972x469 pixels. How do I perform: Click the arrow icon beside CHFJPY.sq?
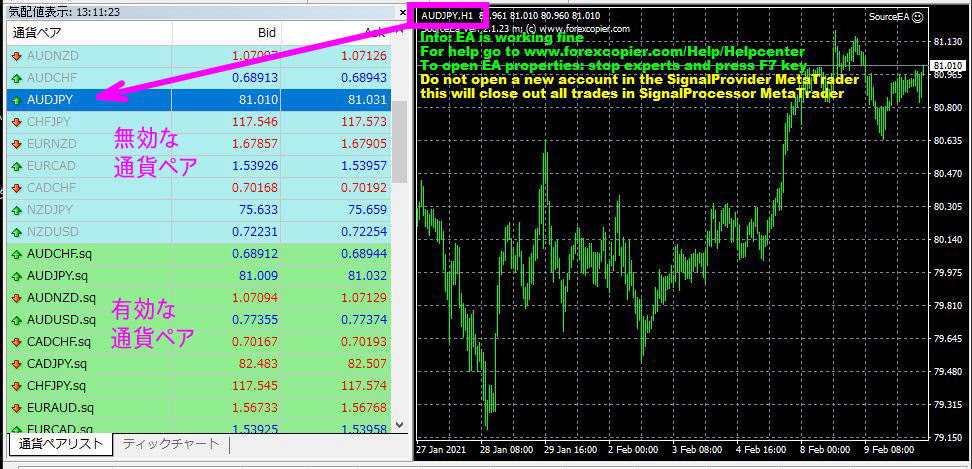click(x=17, y=385)
